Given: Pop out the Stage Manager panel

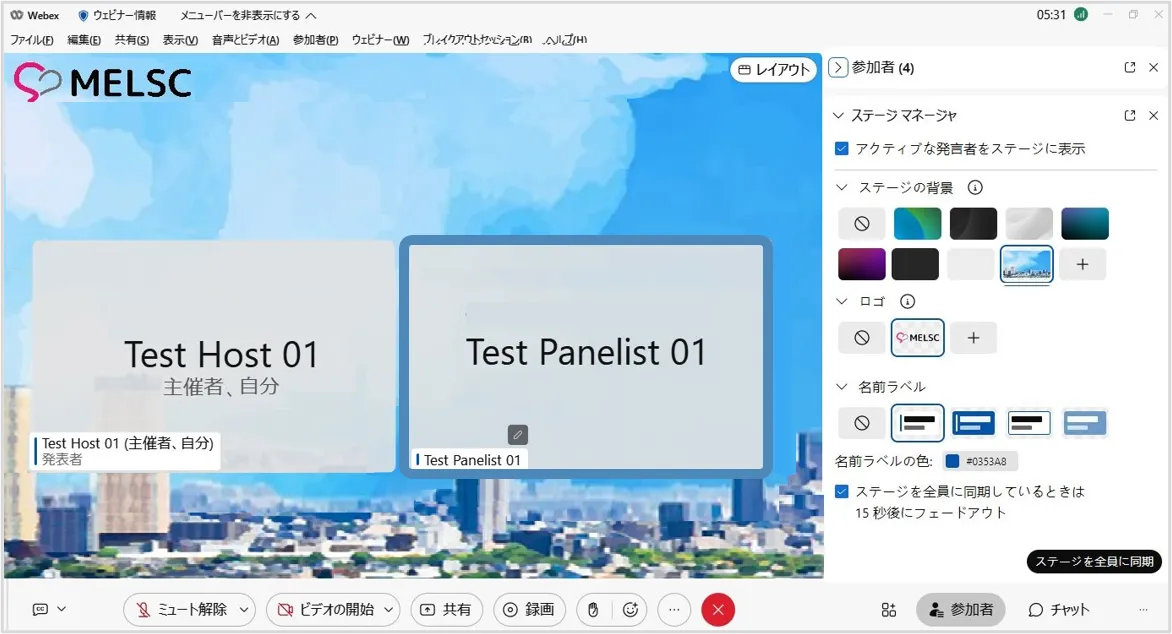Looking at the screenshot, I should (x=1129, y=115).
